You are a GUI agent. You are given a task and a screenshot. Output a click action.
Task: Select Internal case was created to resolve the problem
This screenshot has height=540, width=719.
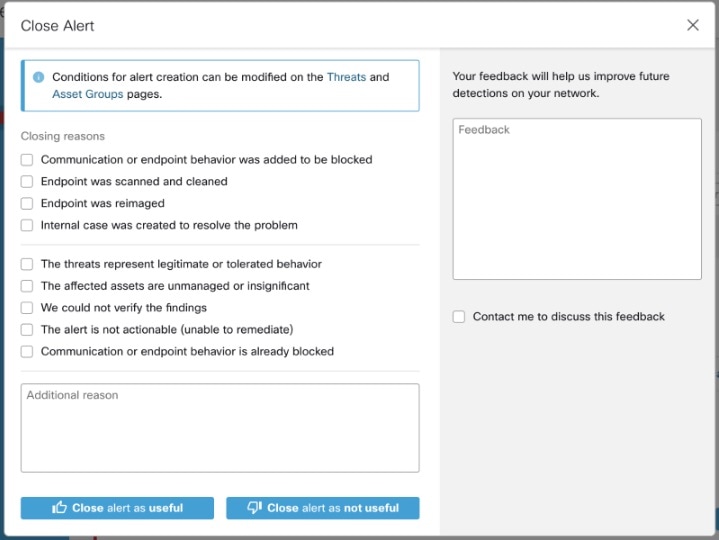point(27,225)
